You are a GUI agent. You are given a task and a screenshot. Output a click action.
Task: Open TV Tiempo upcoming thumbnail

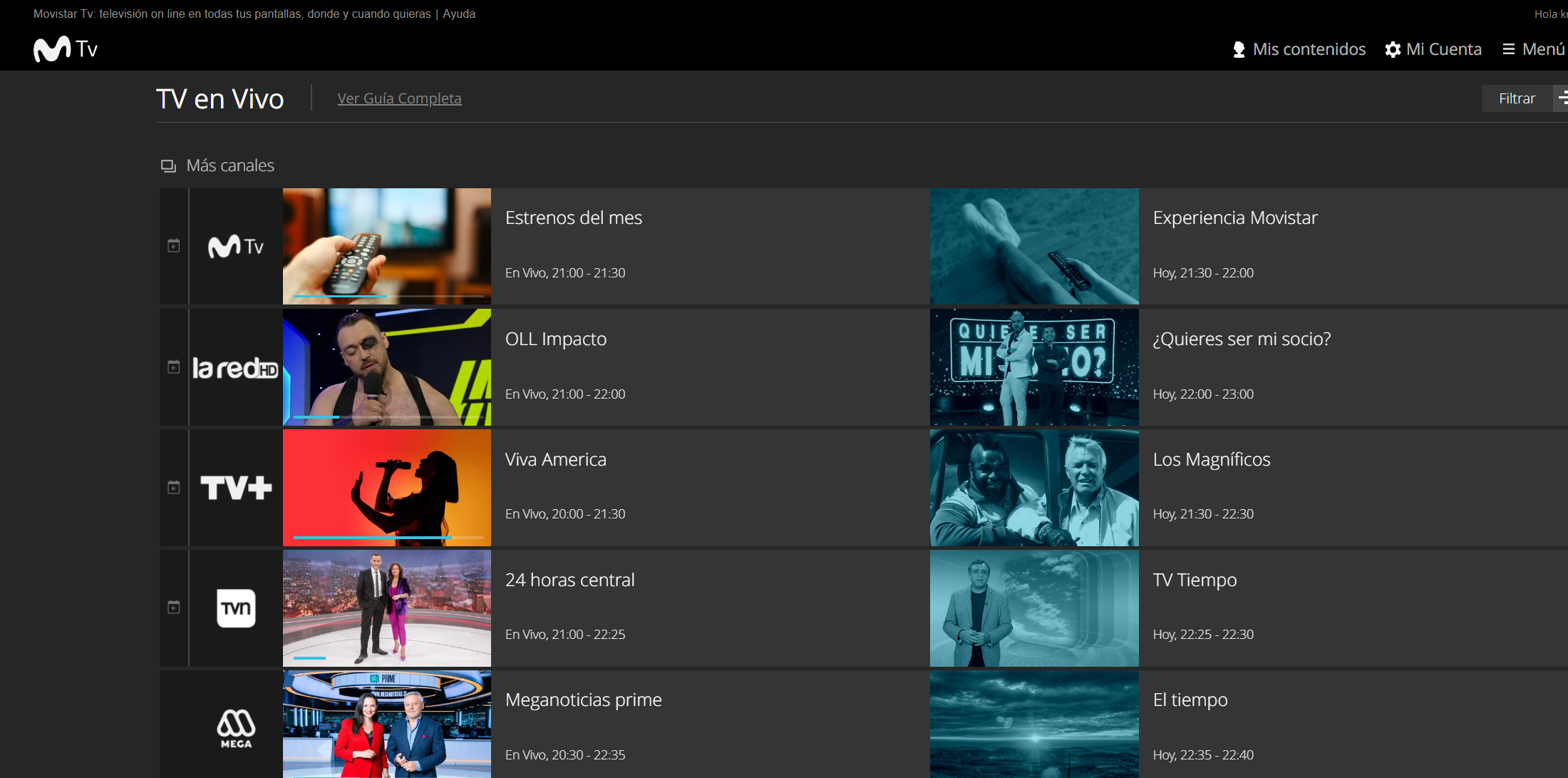[1034, 608]
